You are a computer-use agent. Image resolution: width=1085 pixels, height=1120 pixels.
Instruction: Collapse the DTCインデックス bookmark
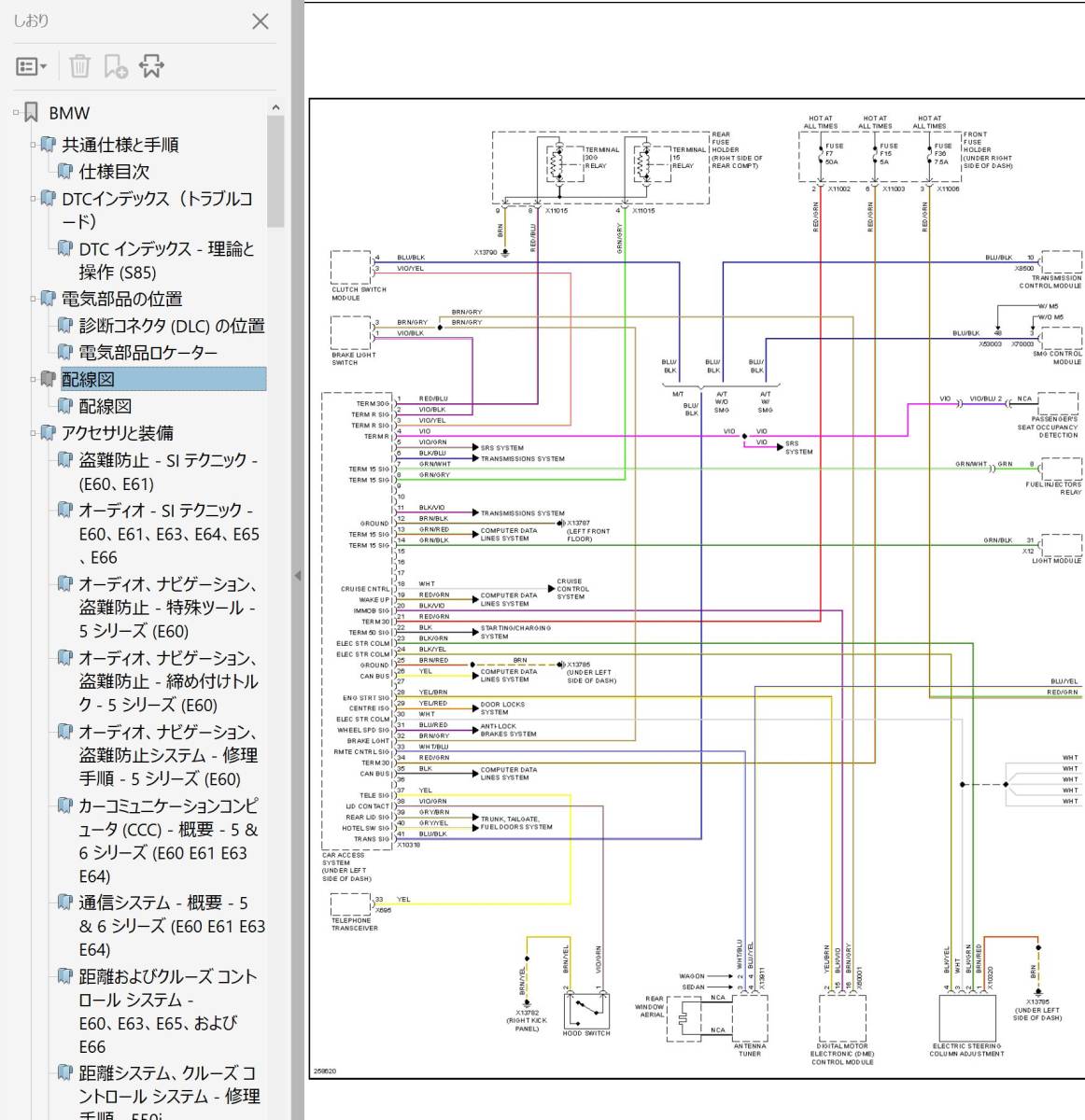[x=34, y=199]
